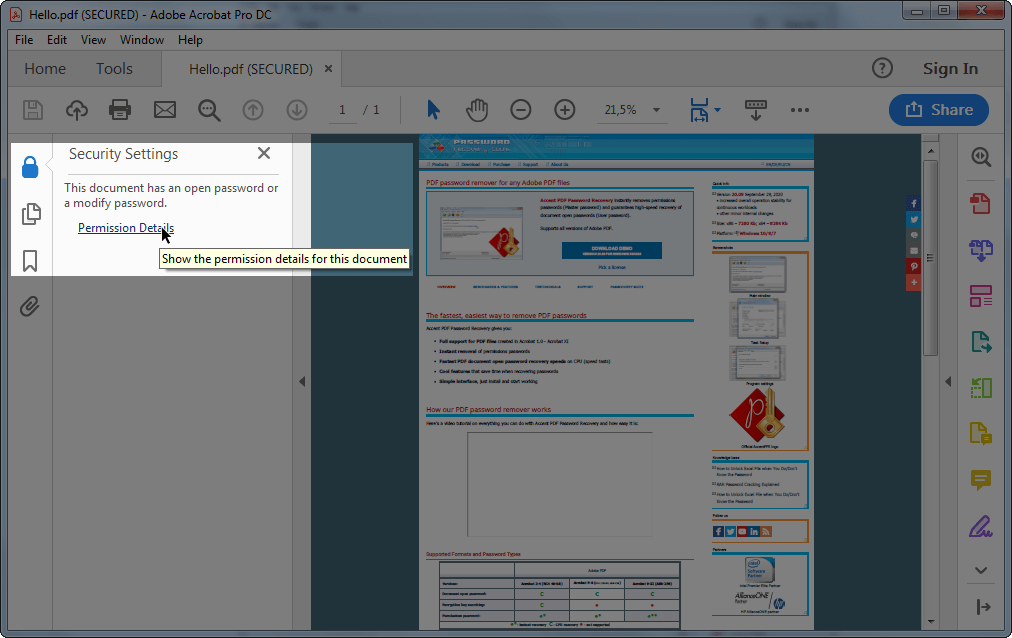1012x638 pixels.
Task: Zoom out with the minus icon
Action: [521, 110]
